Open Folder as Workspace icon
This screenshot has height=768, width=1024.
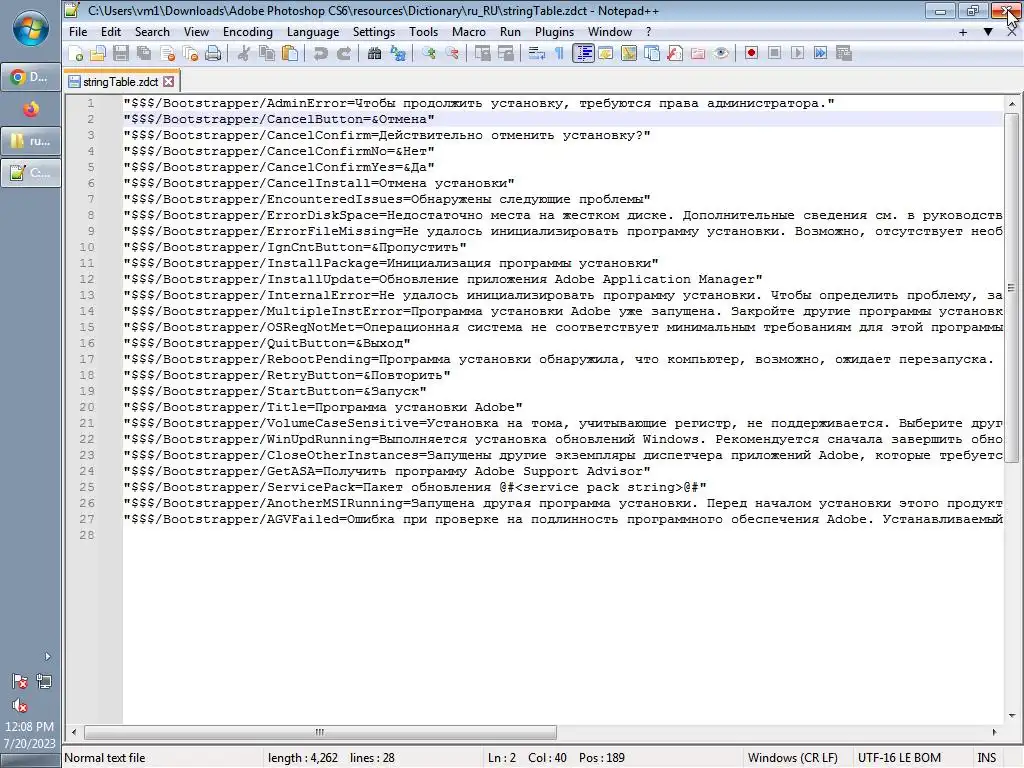point(698,54)
